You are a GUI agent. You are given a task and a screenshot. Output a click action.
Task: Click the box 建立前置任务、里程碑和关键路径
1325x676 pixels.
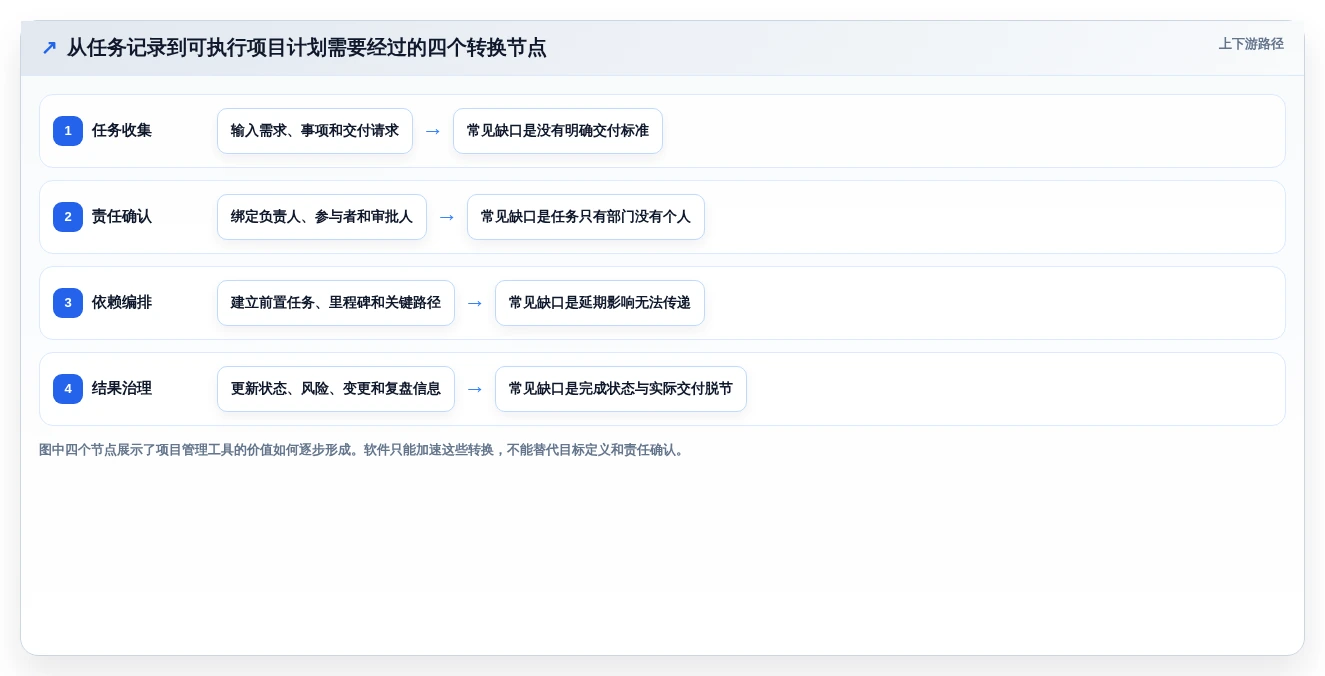[336, 303]
